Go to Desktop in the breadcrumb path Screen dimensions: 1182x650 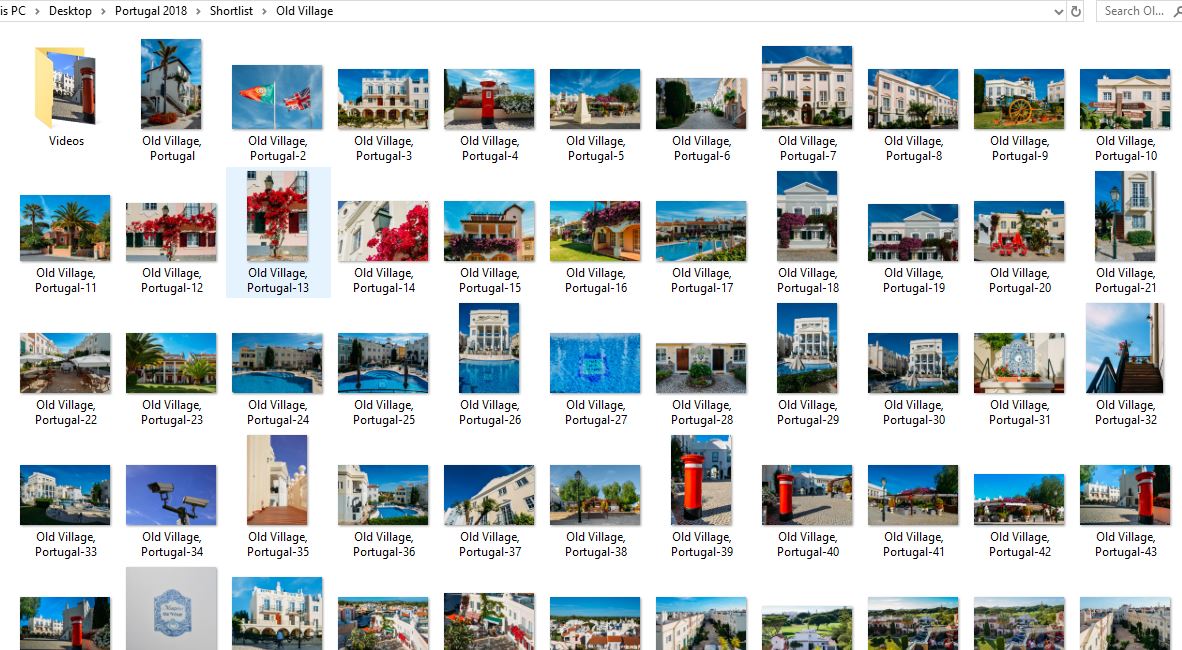[70, 11]
